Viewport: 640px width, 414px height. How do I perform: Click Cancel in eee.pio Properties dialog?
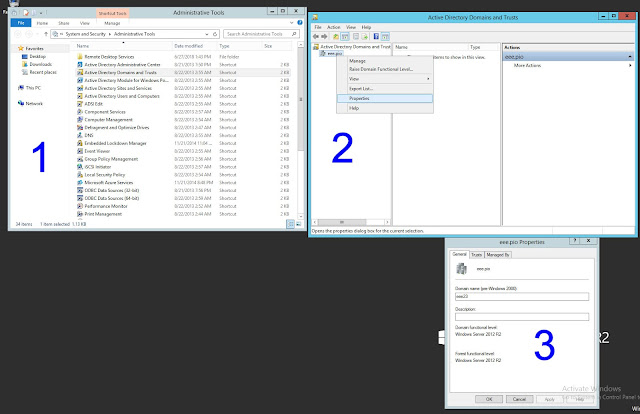(519, 399)
